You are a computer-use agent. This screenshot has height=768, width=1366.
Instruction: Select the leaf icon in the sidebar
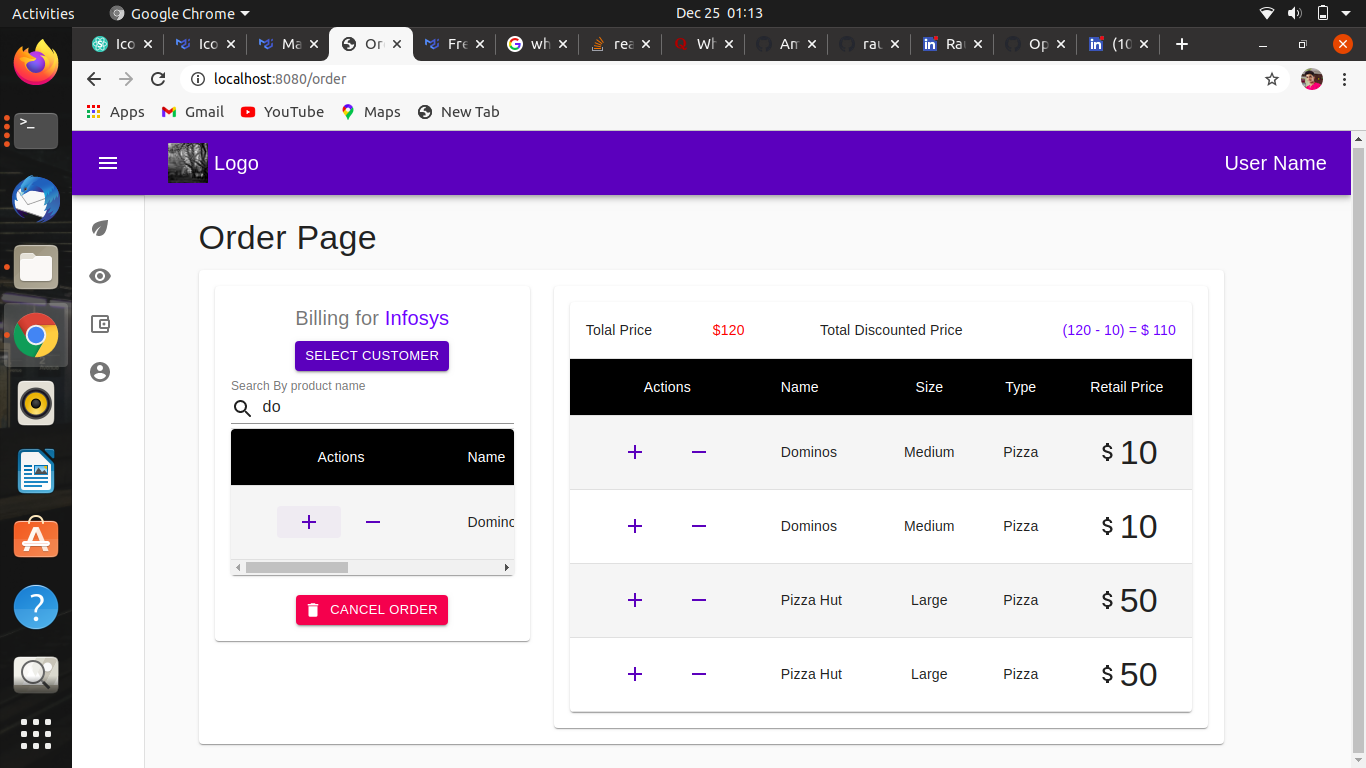pyautogui.click(x=99, y=228)
